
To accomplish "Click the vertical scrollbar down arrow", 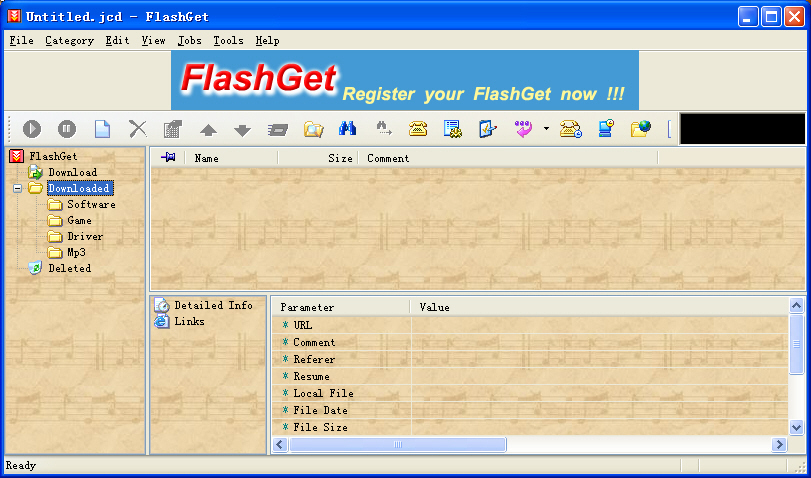I will (797, 427).
